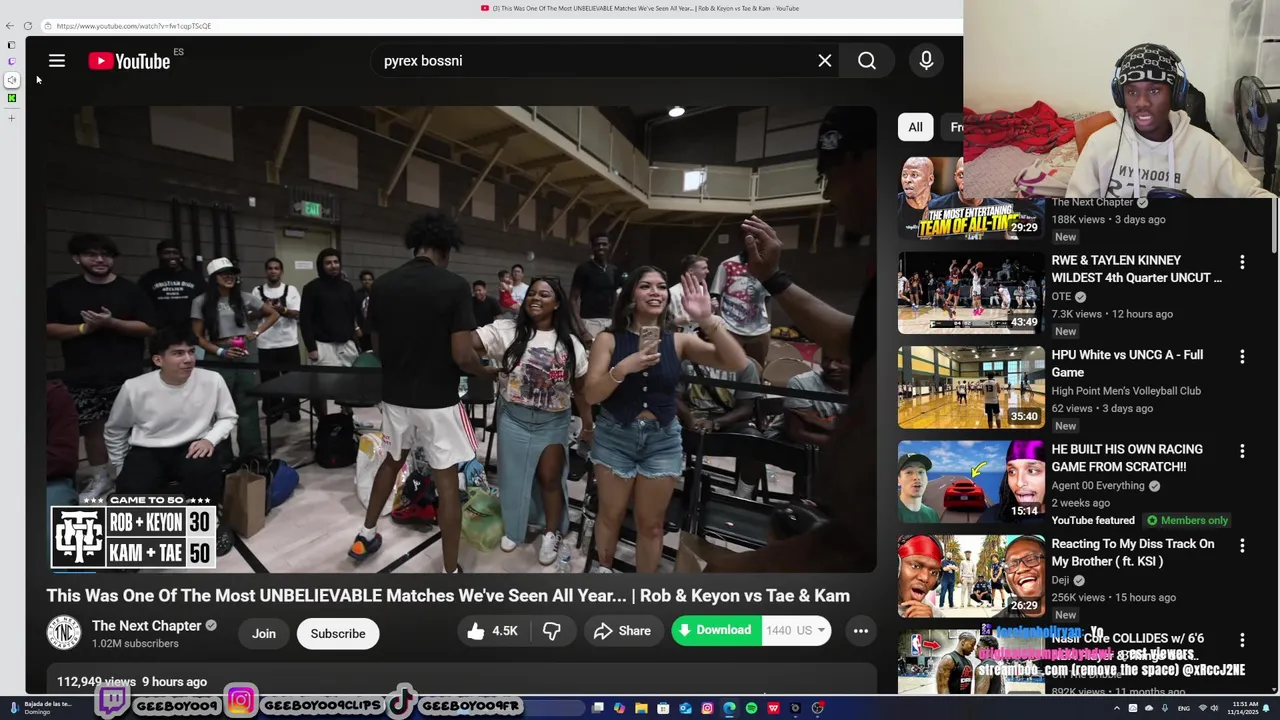Open 'HPU White vs UNCG A - Full Game' title
This screenshot has width=1280, height=720.
click(1127, 363)
